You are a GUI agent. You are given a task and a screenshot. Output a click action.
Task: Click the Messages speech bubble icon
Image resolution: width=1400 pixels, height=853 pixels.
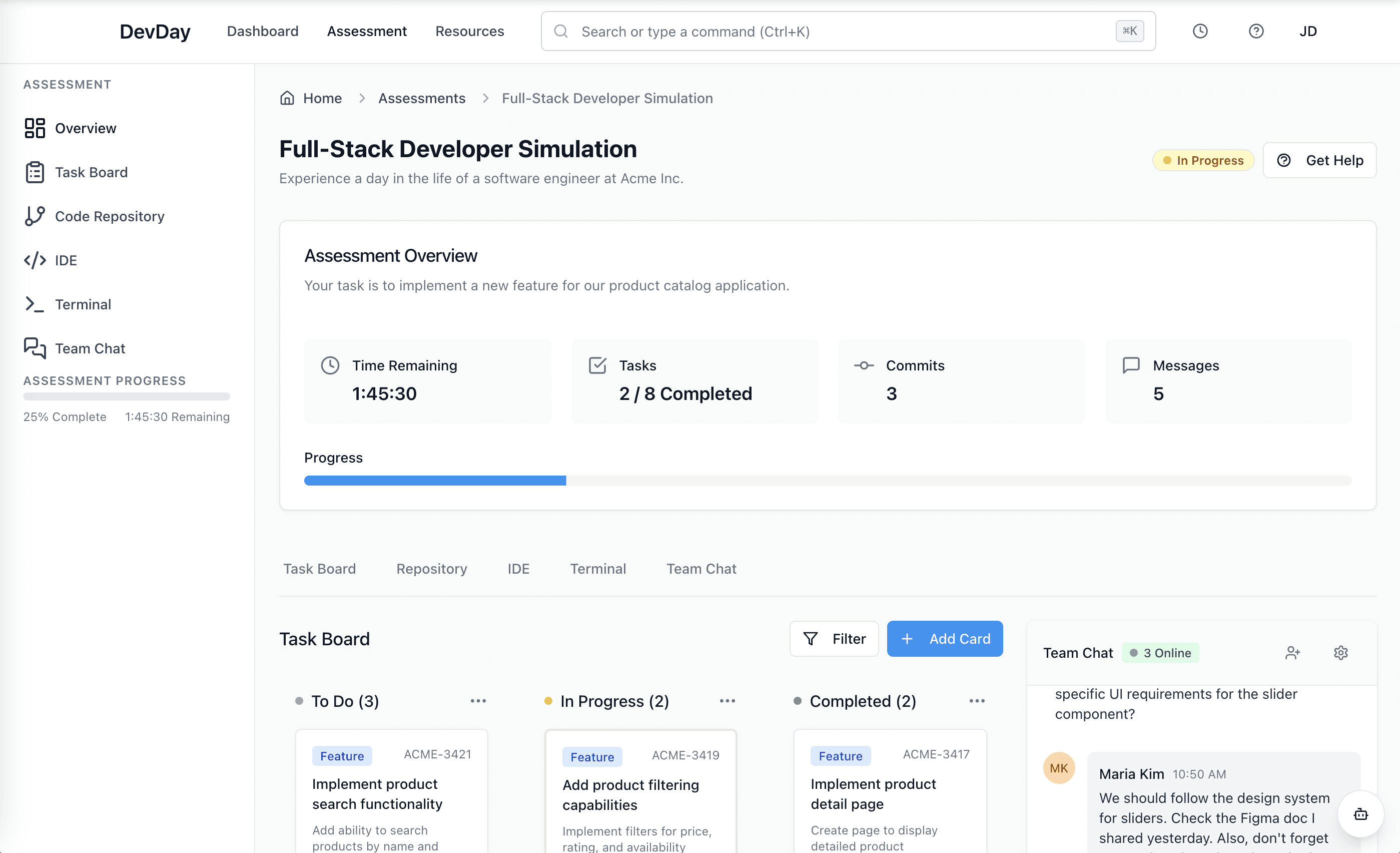[1131, 365]
